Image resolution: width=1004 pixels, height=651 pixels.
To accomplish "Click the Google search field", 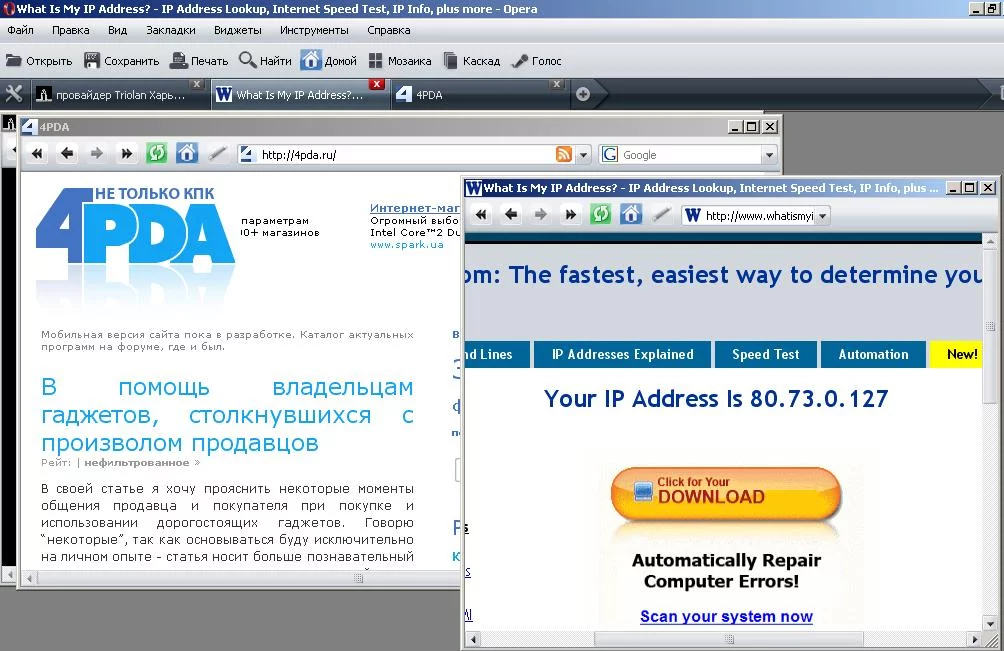I will coord(692,155).
